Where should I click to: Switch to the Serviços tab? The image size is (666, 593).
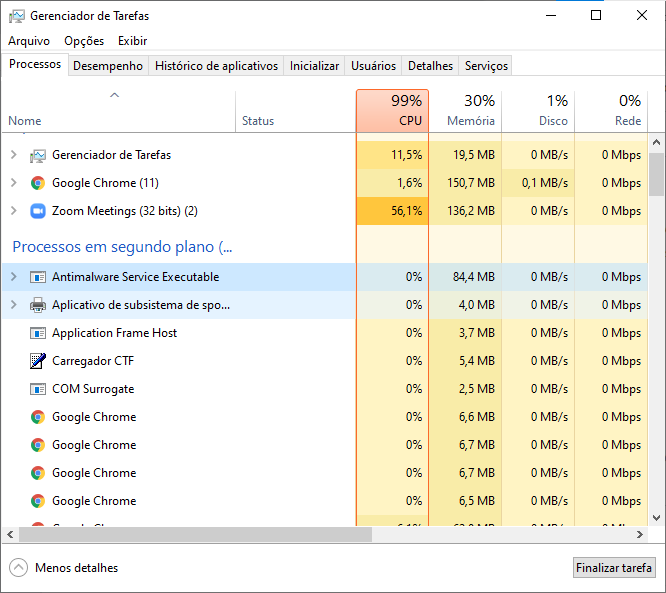(x=486, y=66)
